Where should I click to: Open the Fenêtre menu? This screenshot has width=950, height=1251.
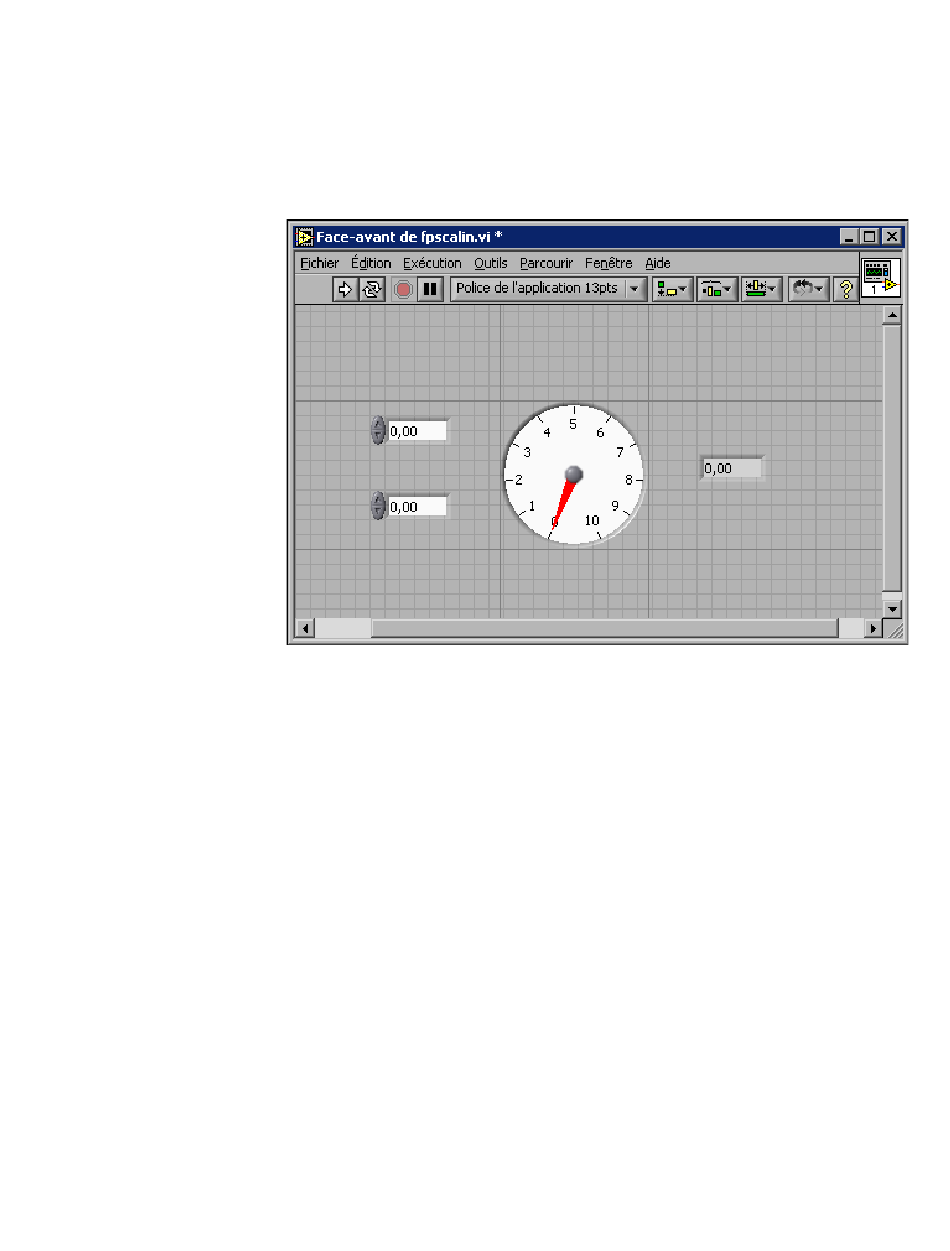(609, 263)
